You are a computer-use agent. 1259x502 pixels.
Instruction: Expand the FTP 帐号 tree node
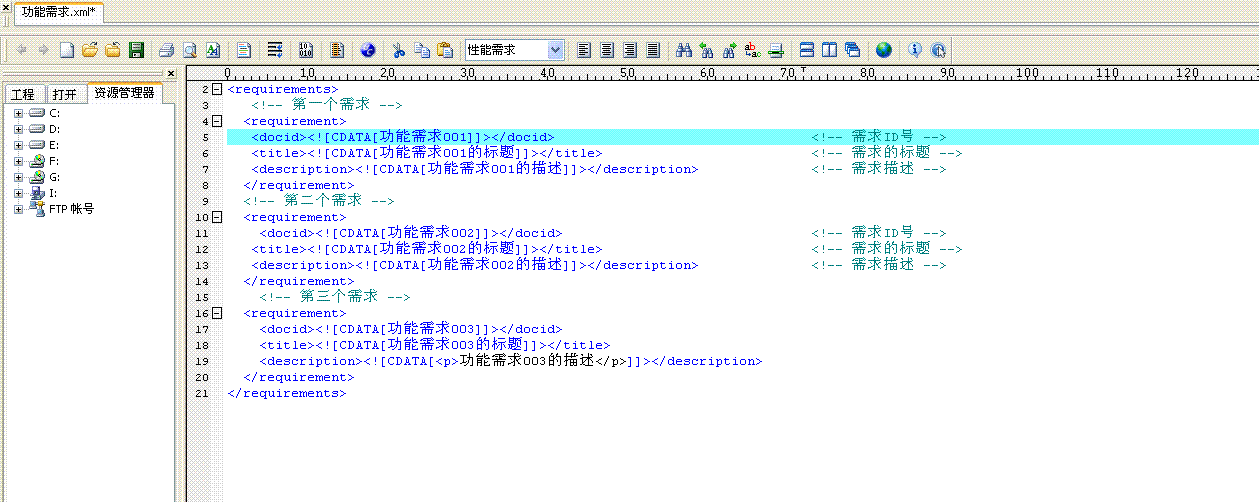(18, 209)
